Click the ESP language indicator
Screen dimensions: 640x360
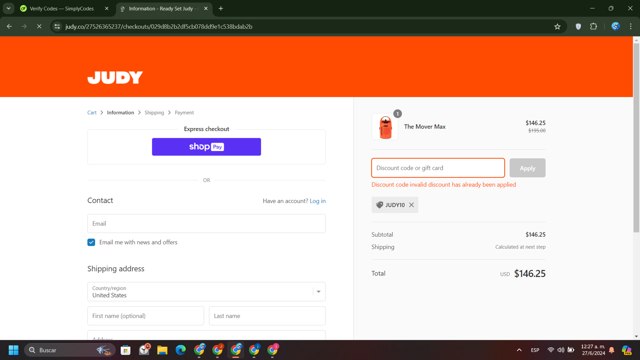535,350
